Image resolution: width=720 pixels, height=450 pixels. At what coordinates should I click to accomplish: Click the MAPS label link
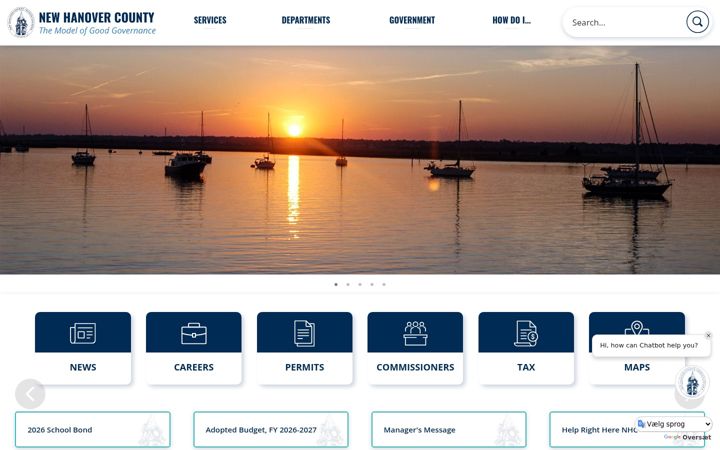636,367
